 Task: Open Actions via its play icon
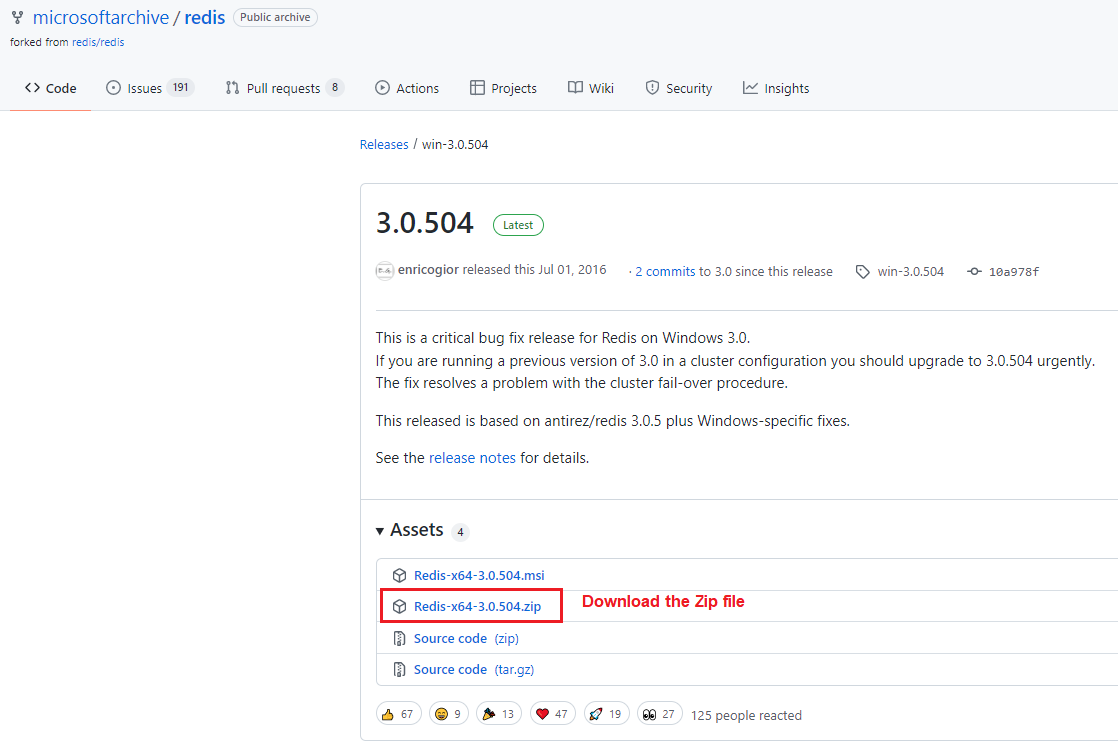click(381, 88)
